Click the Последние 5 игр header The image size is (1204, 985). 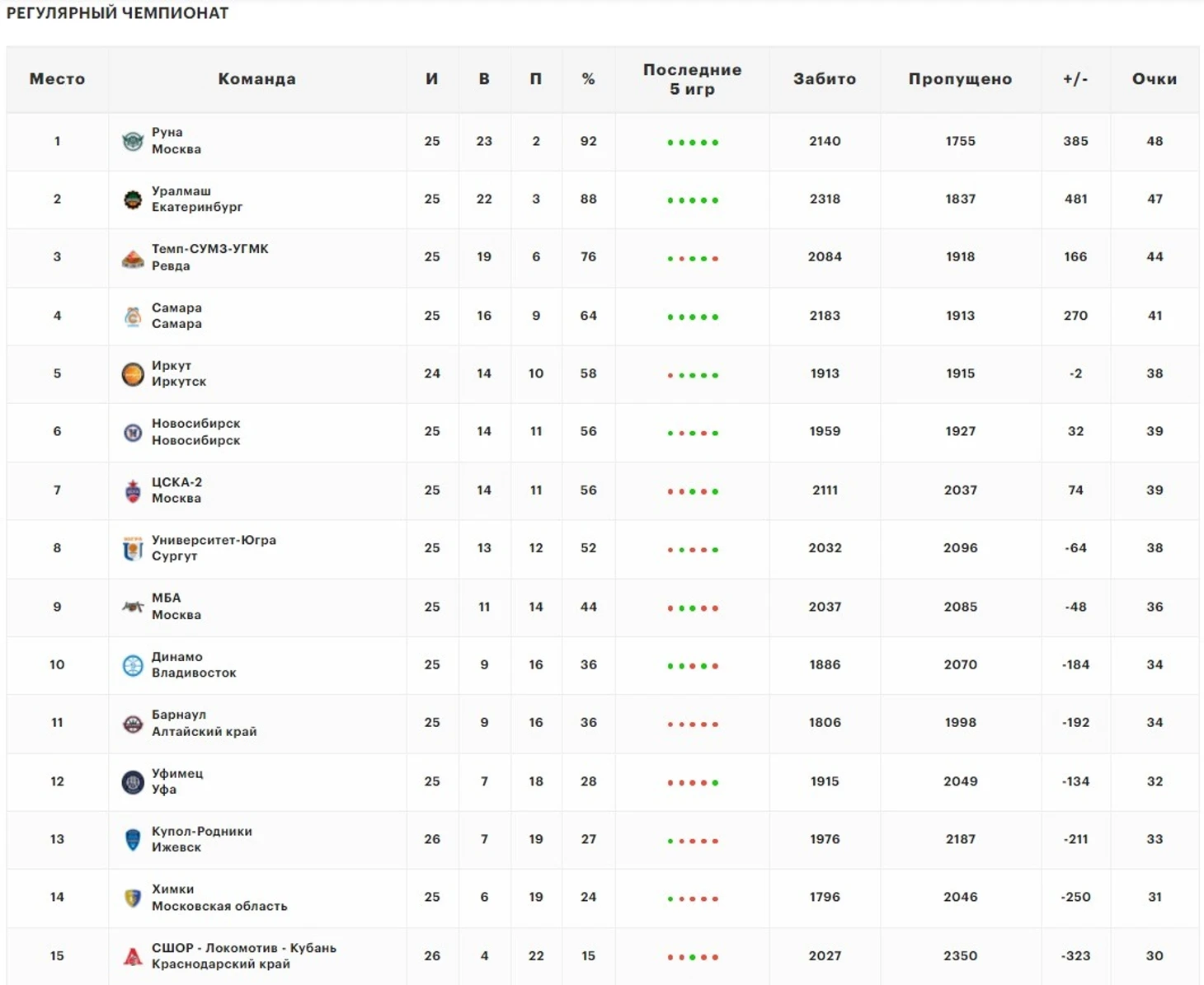pyautogui.click(x=693, y=79)
